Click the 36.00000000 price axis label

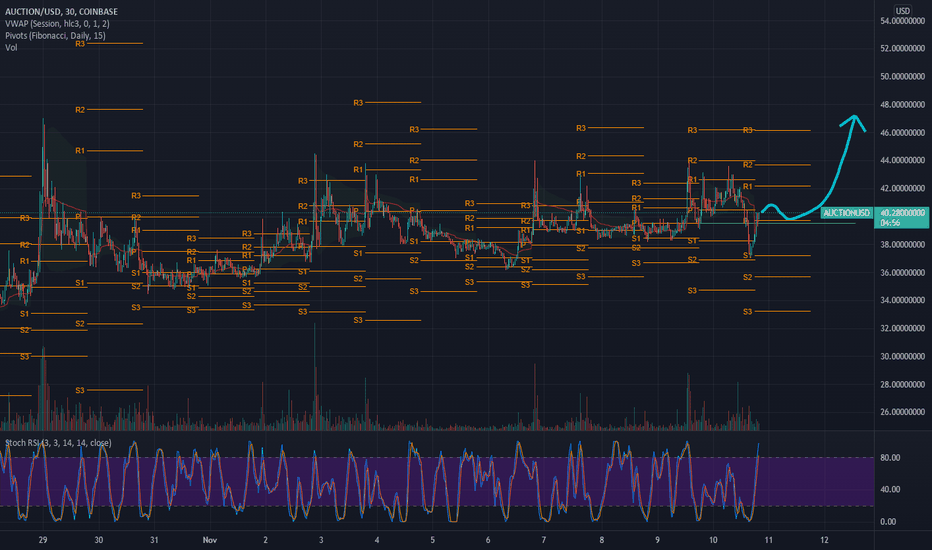click(x=902, y=272)
